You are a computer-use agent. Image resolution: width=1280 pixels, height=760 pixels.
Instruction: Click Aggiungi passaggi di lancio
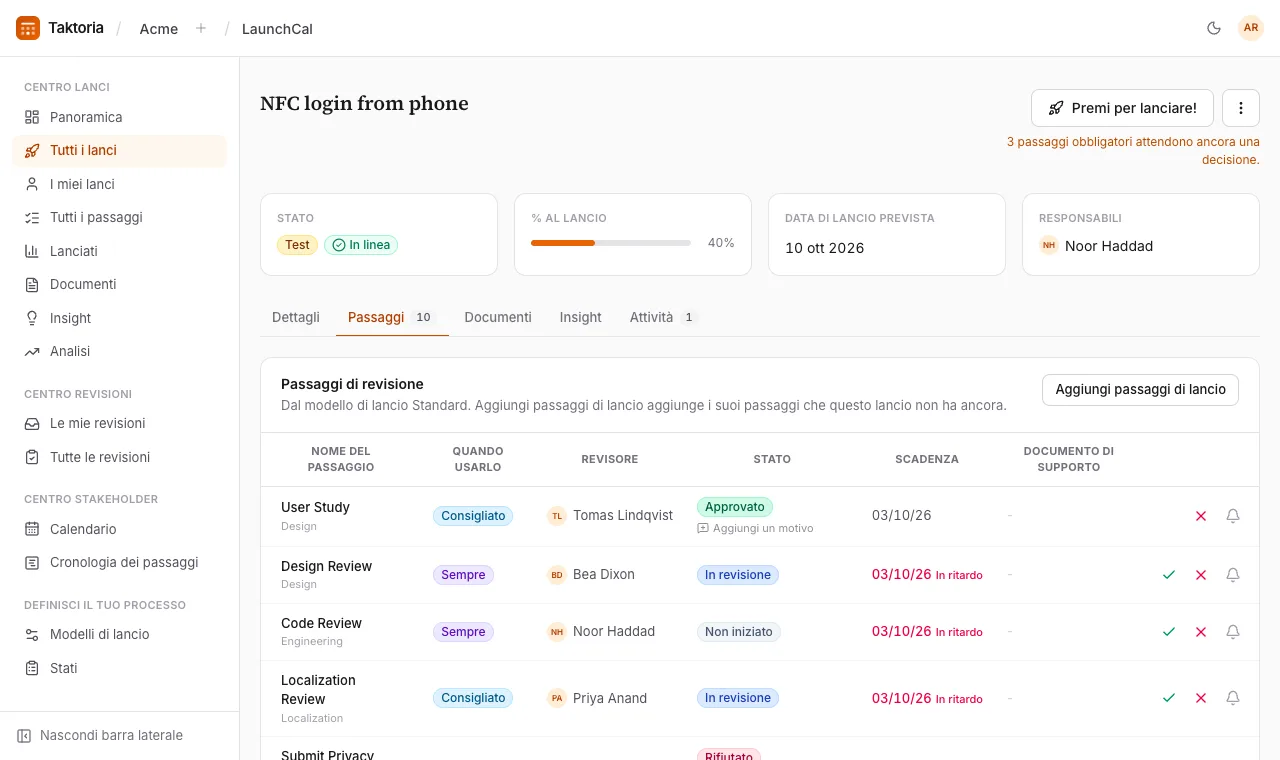1140,389
